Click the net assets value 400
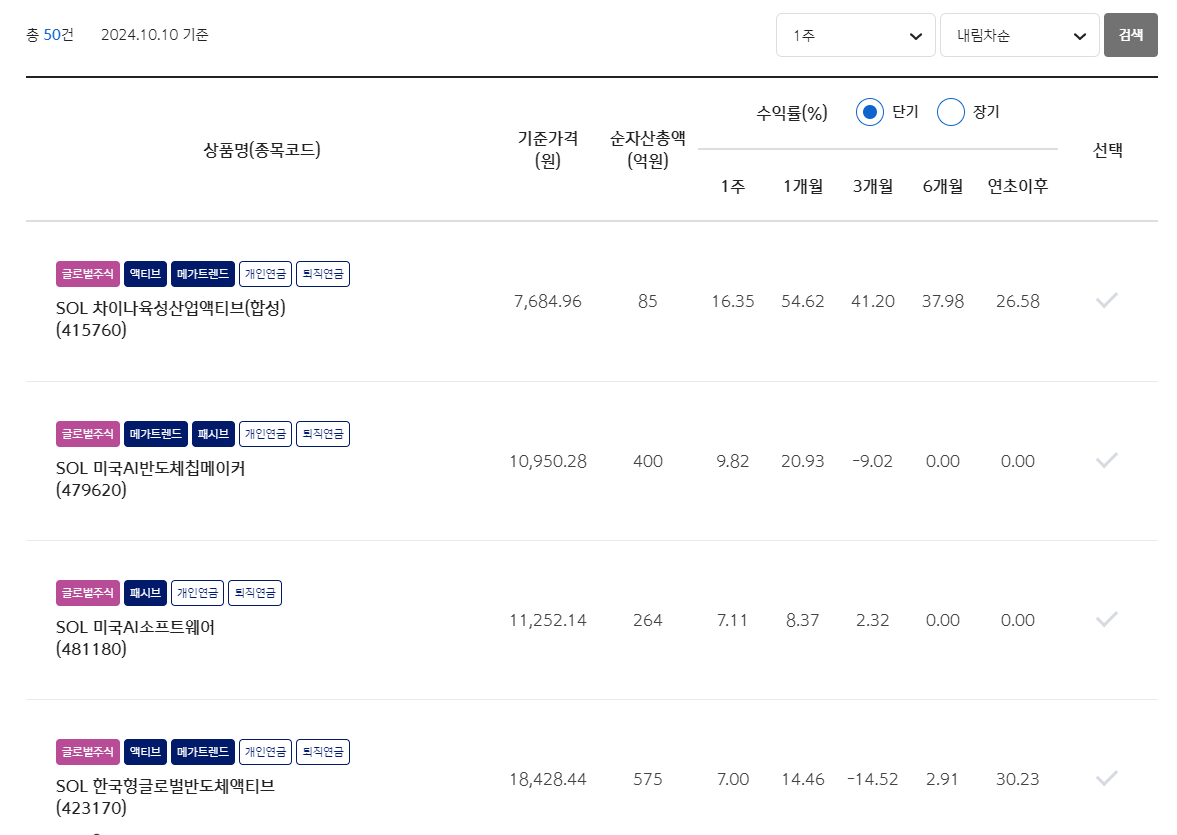The width and height of the screenshot is (1177, 835). pyautogui.click(x=647, y=461)
